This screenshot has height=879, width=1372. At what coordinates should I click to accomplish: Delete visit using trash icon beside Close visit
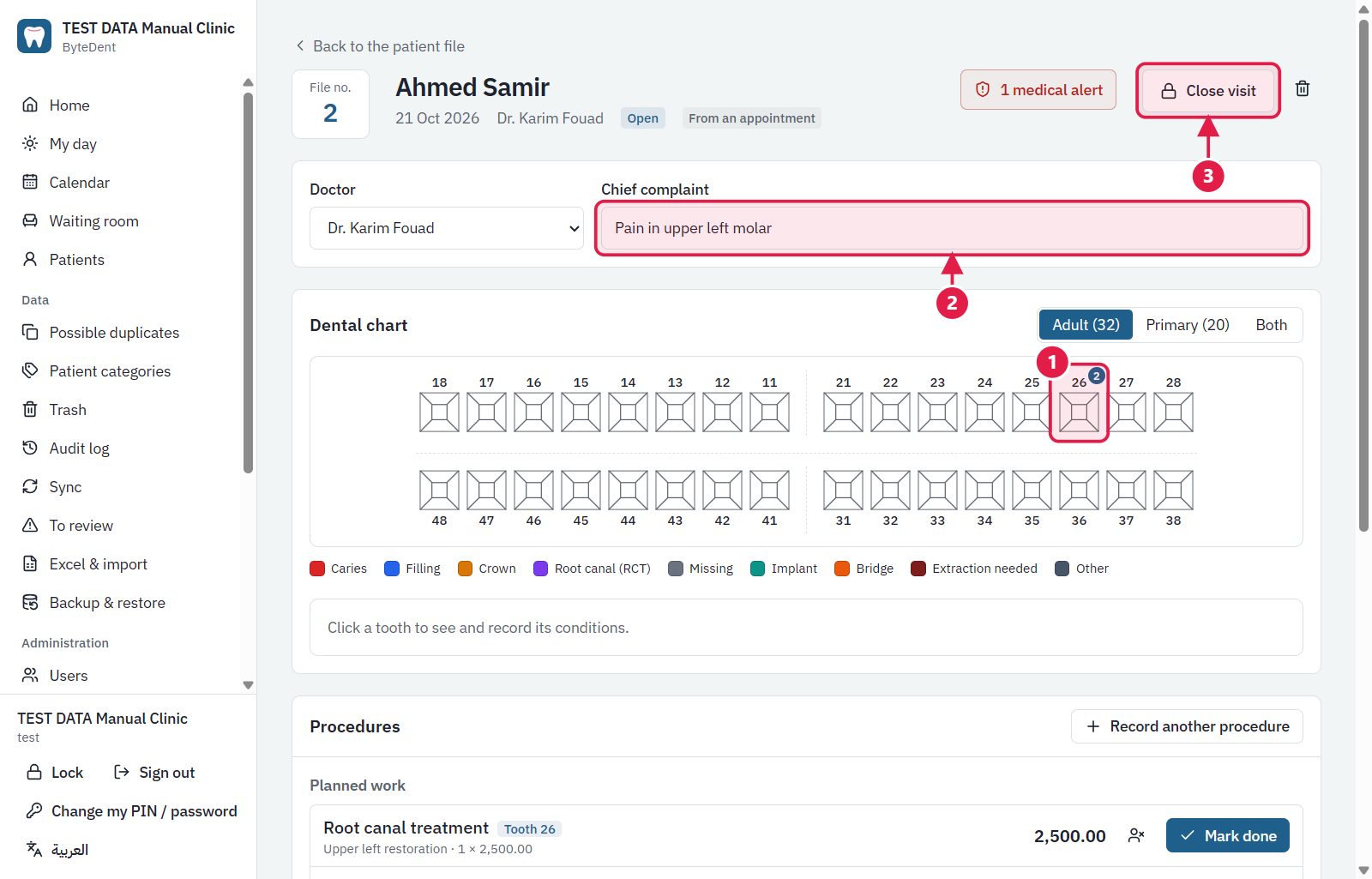click(x=1302, y=89)
